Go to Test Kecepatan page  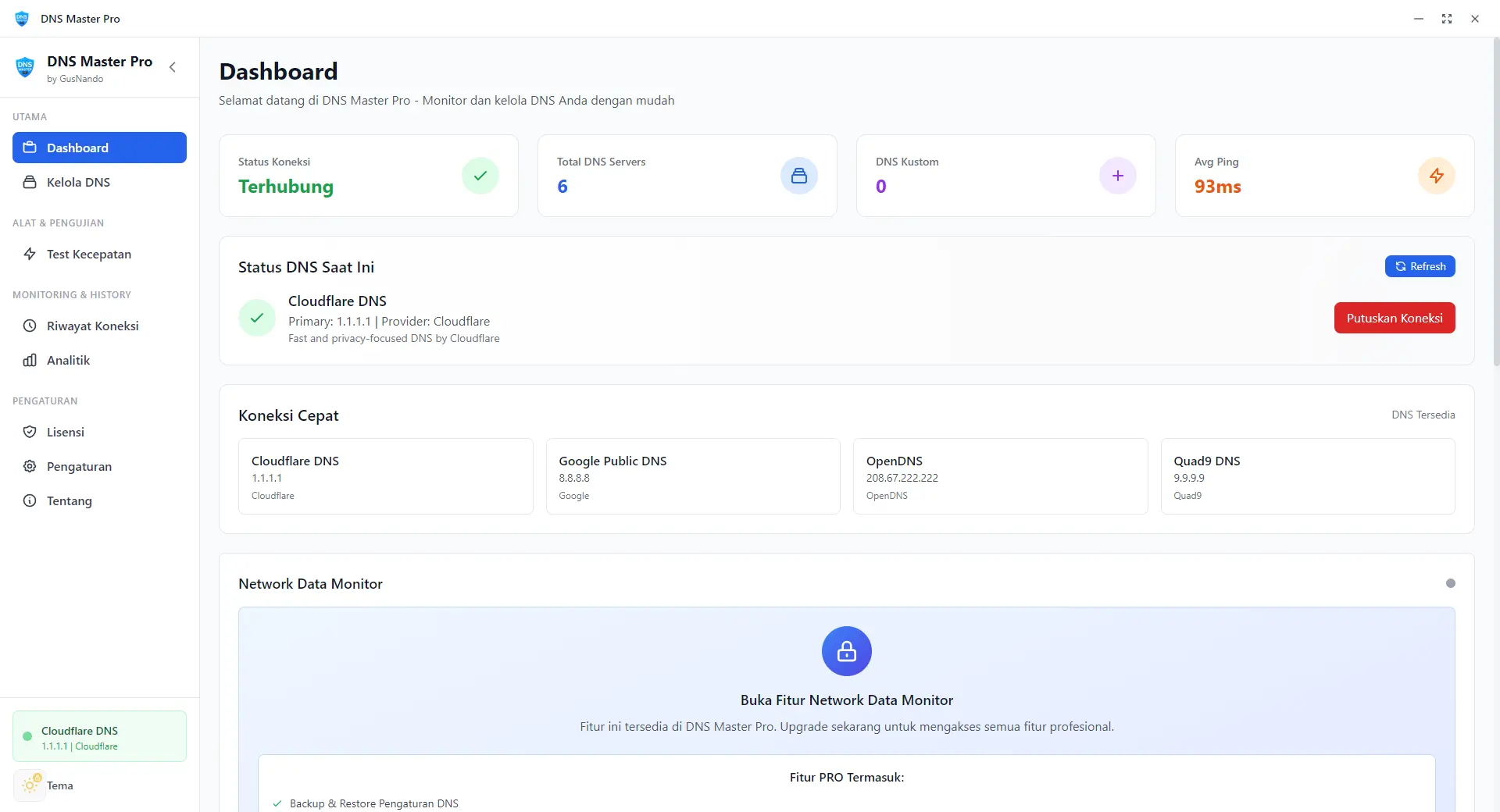coord(99,254)
